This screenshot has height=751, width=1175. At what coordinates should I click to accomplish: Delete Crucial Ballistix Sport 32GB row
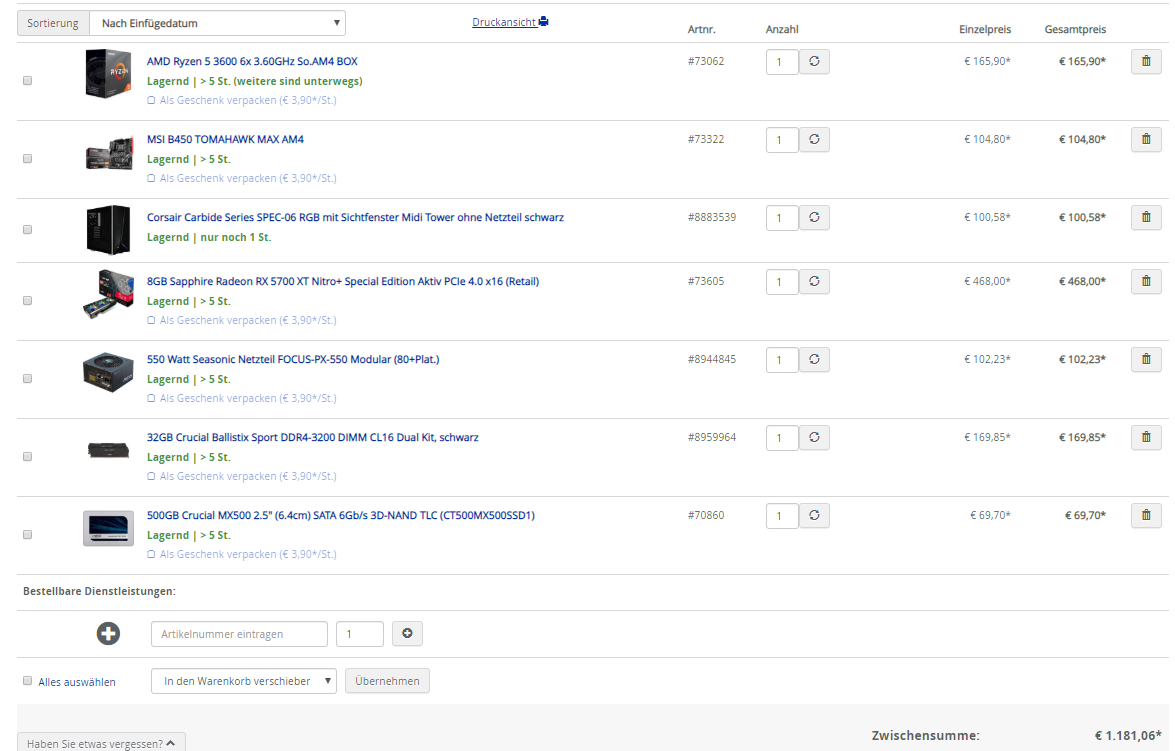(1146, 437)
